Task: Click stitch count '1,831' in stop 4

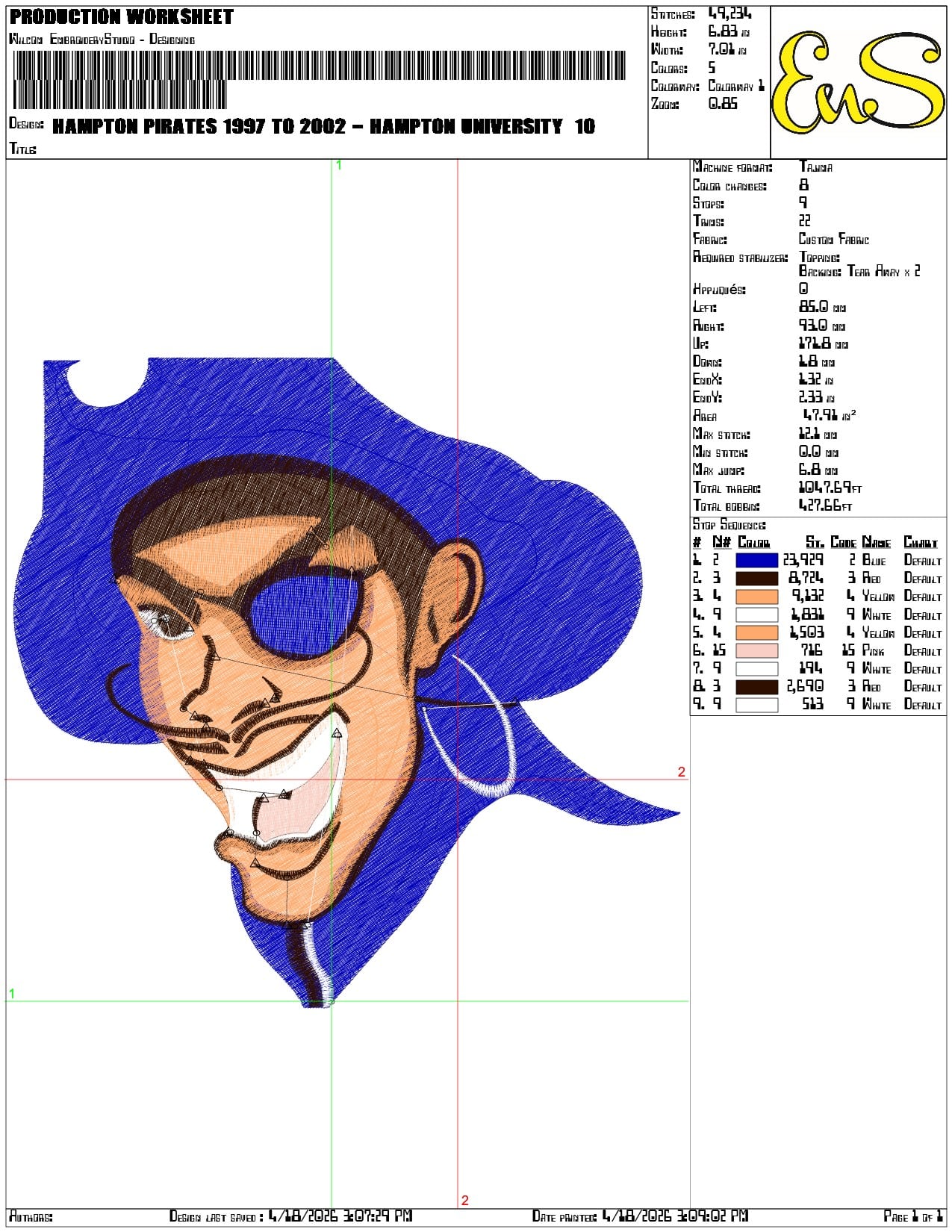Action: click(x=807, y=615)
